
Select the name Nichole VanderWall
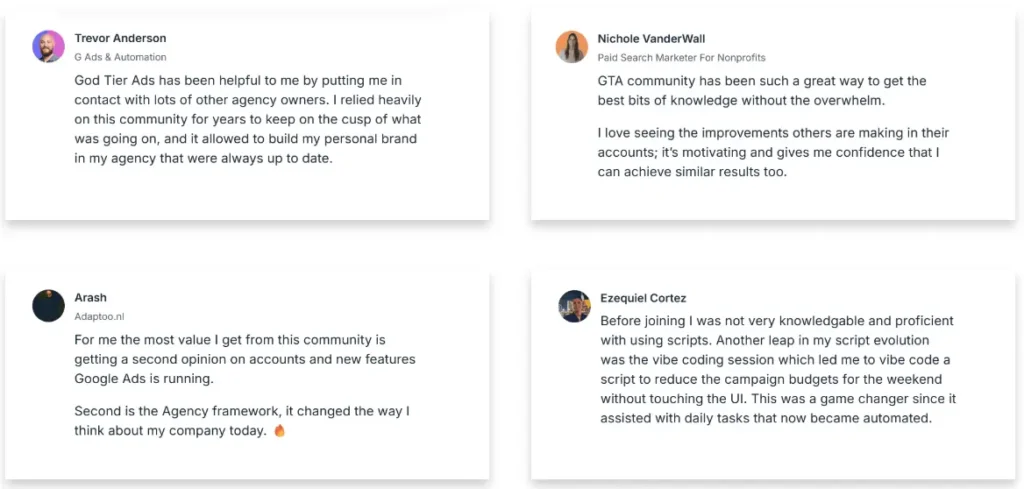pyautogui.click(x=651, y=39)
